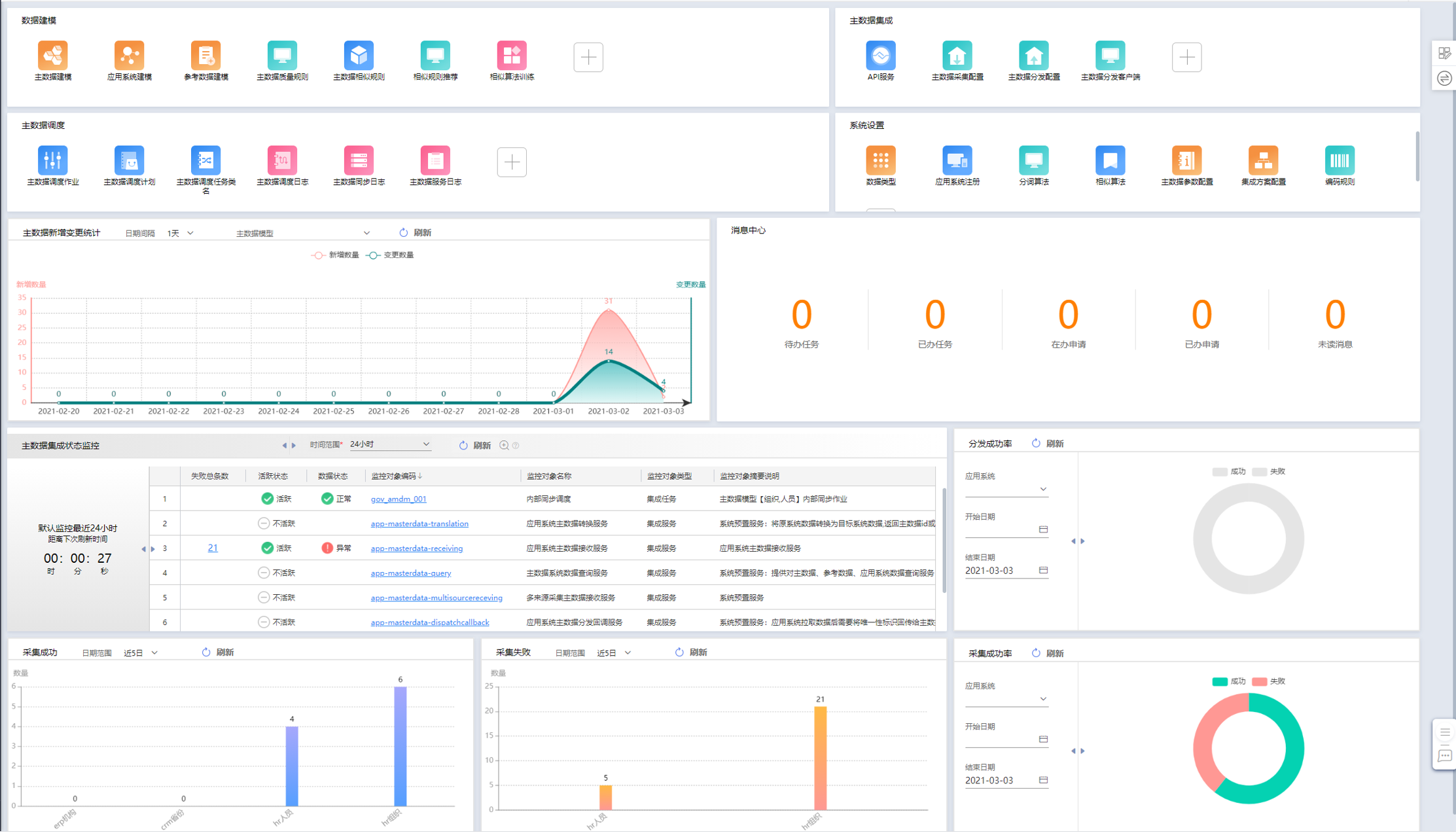Open 主数据调度作业 icon
This screenshot has width=1456, height=839.
tap(53, 161)
